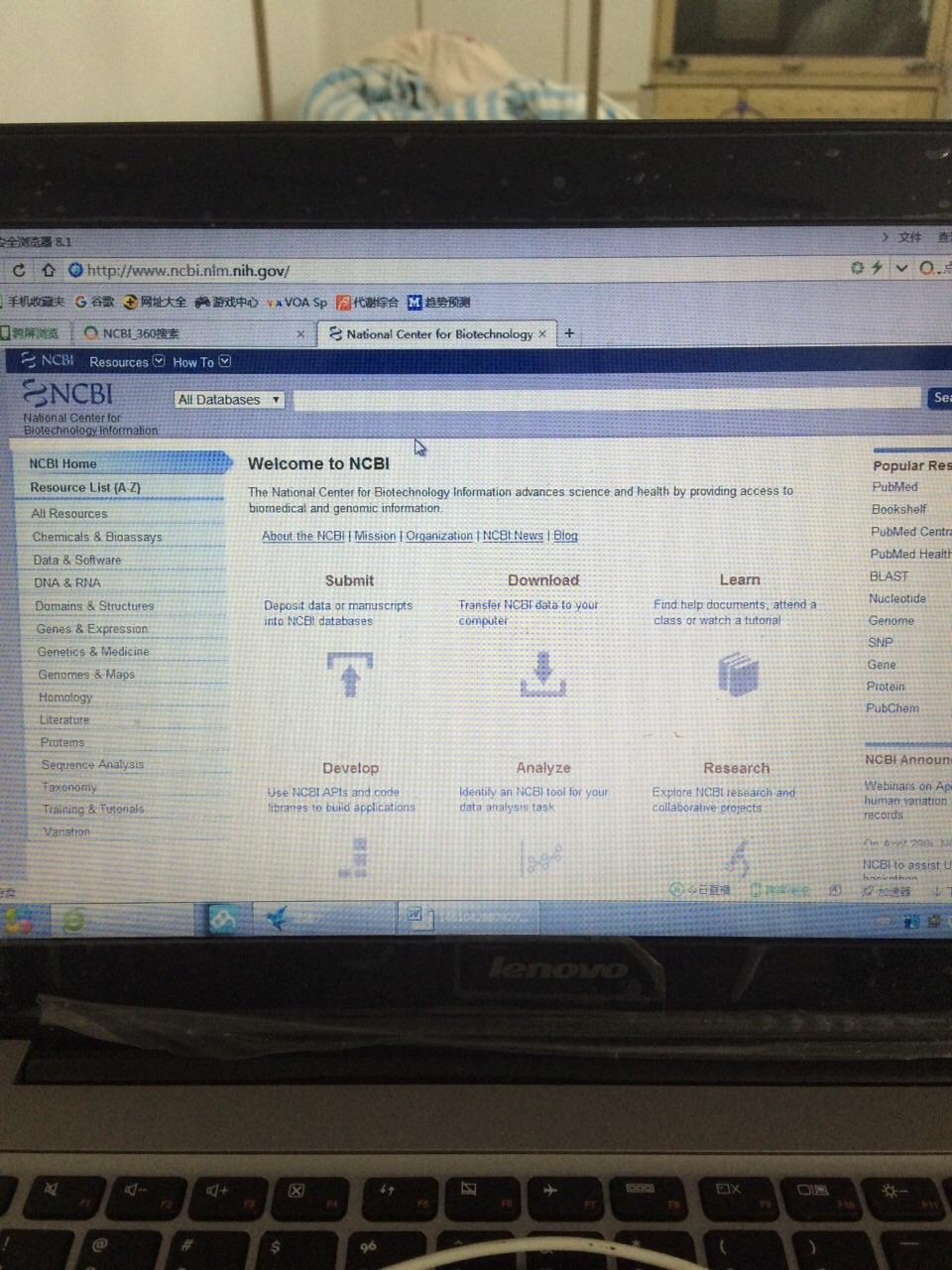Screen dimensions: 952x1270
Task: Click the browser refresh icon
Action: point(19,270)
